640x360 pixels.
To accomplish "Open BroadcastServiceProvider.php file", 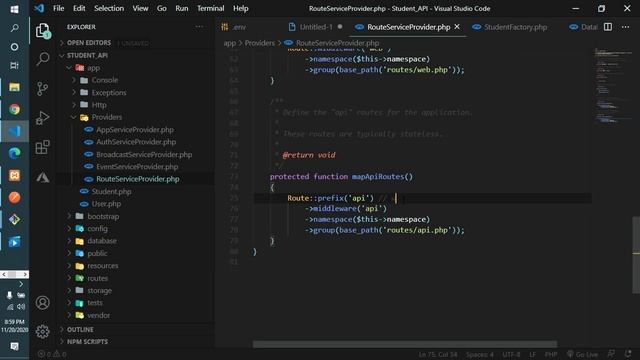I will (x=144, y=154).
